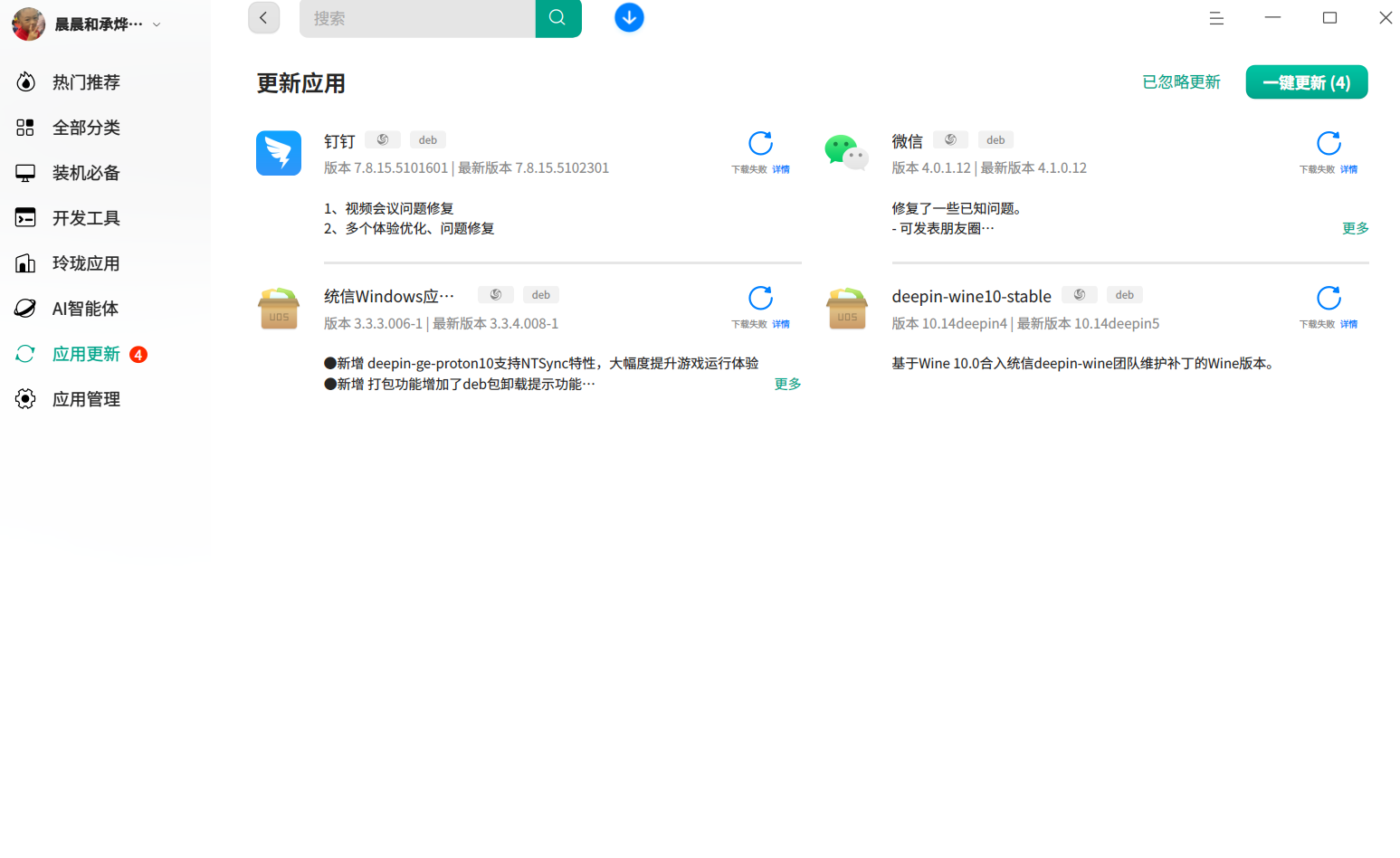Click the 一键更新 (4) button
The height and width of the screenshot is (858, 1400).
pos(1306,82)
